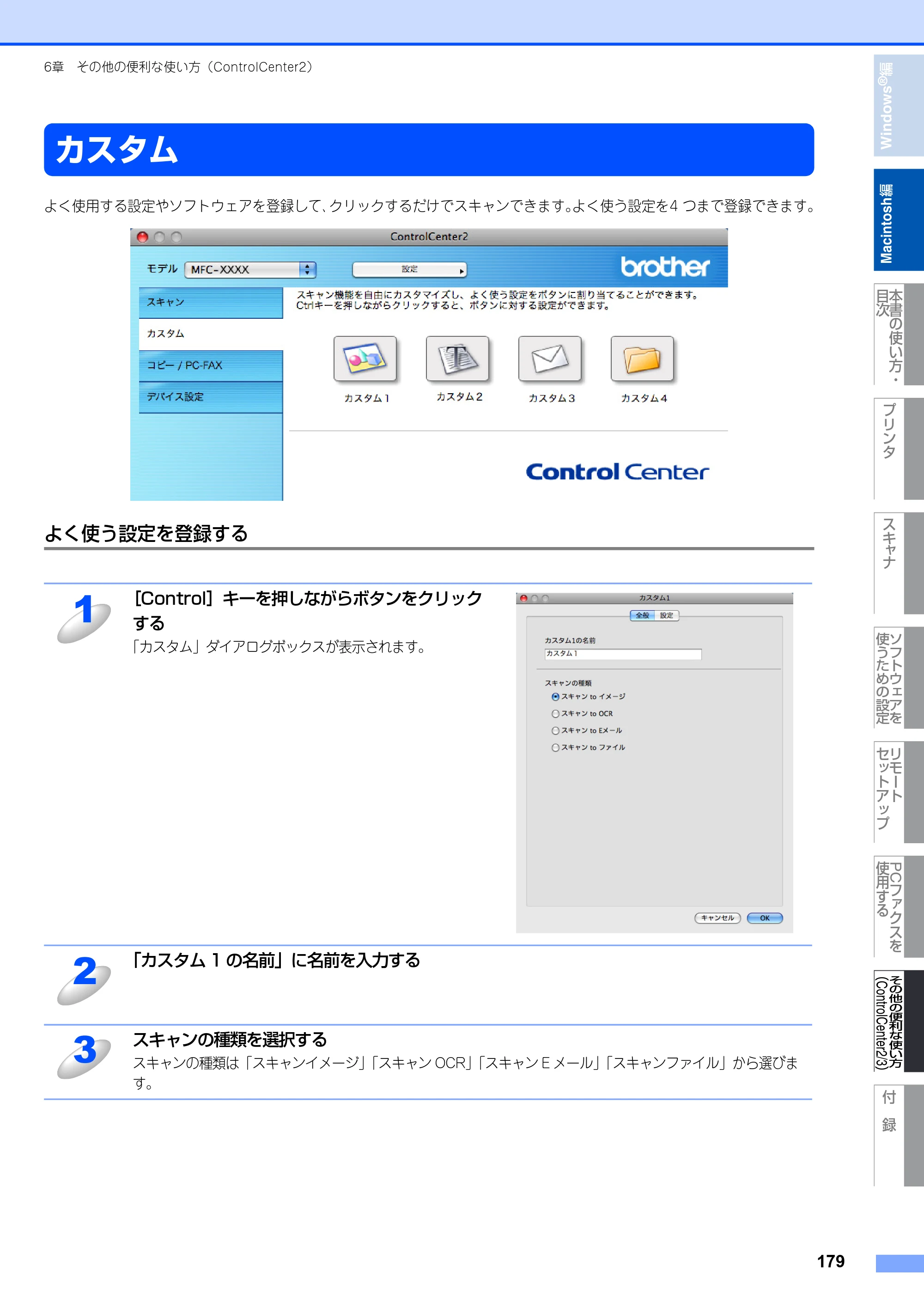Select the デバイス設定 sidebar tab
Screen dimensions: 924x1308
click(211, 397)
